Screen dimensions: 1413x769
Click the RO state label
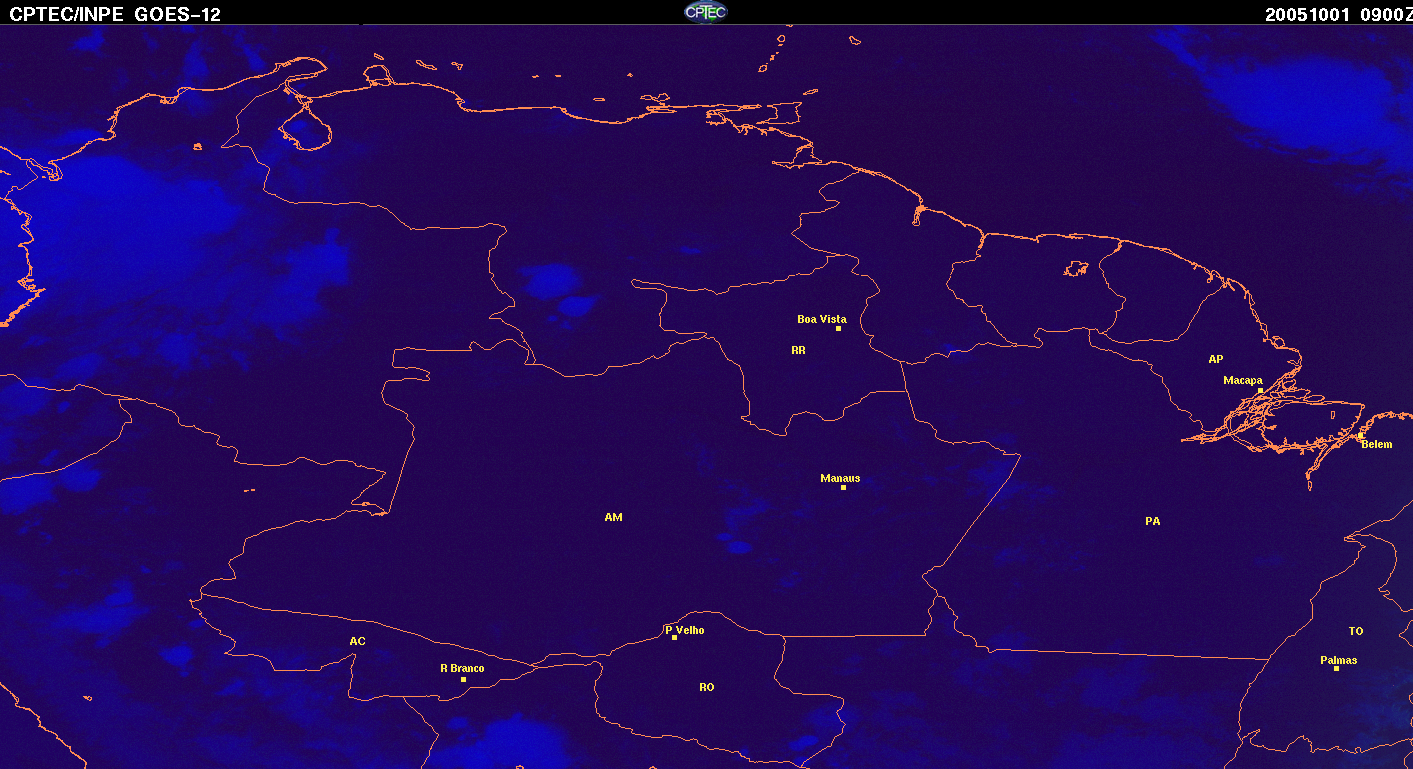tap(707, 687)
